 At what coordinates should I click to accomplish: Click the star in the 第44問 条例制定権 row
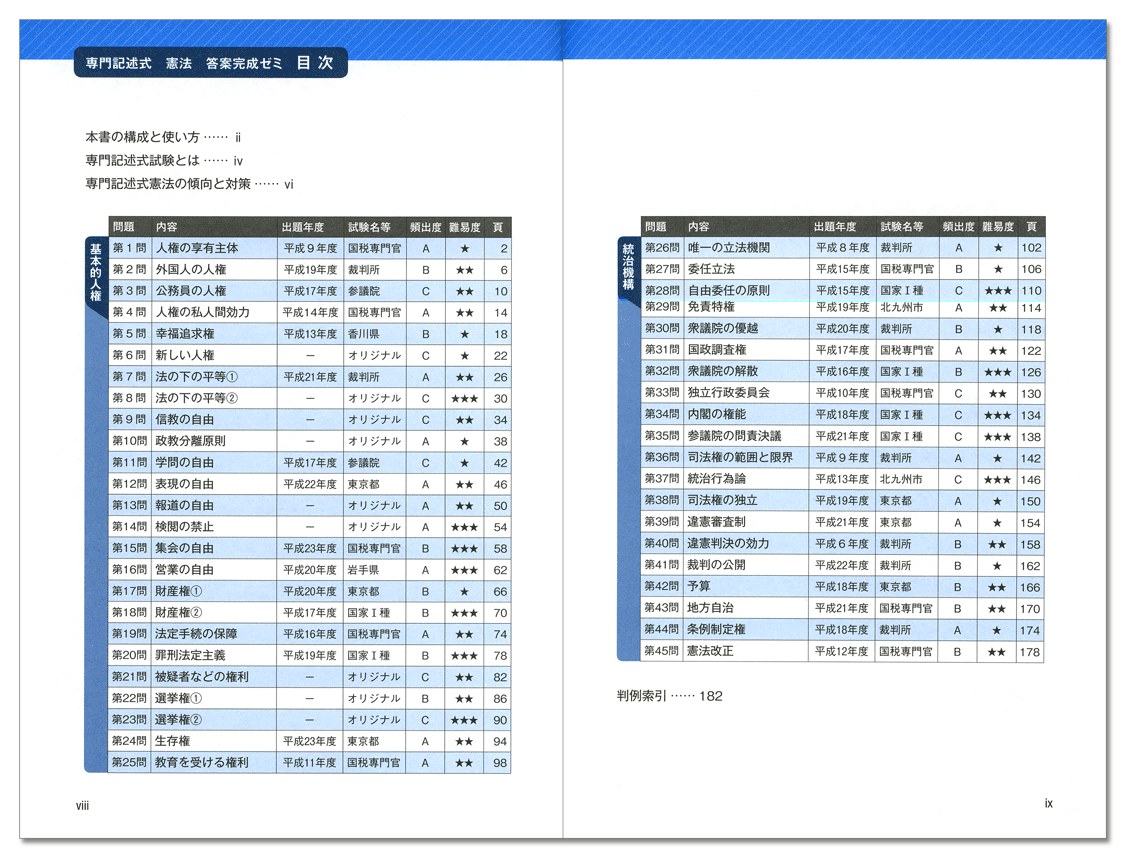[x=997, y=631]
